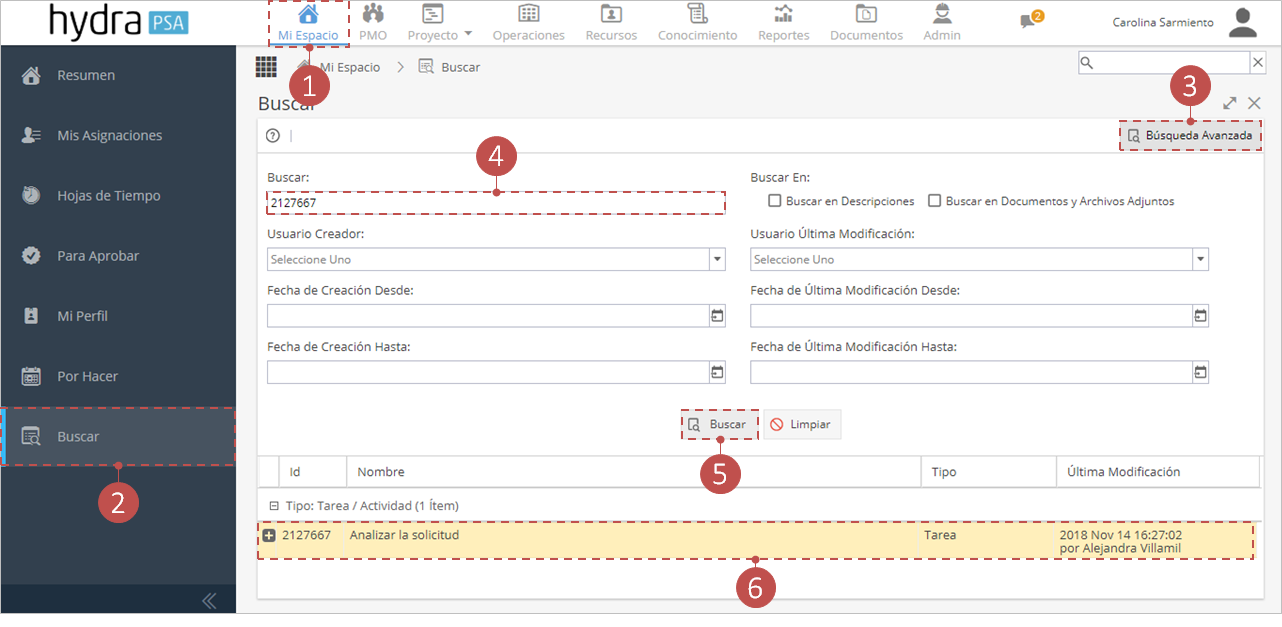
Task: Open the Operaciones module
Action: coord(528,22)
